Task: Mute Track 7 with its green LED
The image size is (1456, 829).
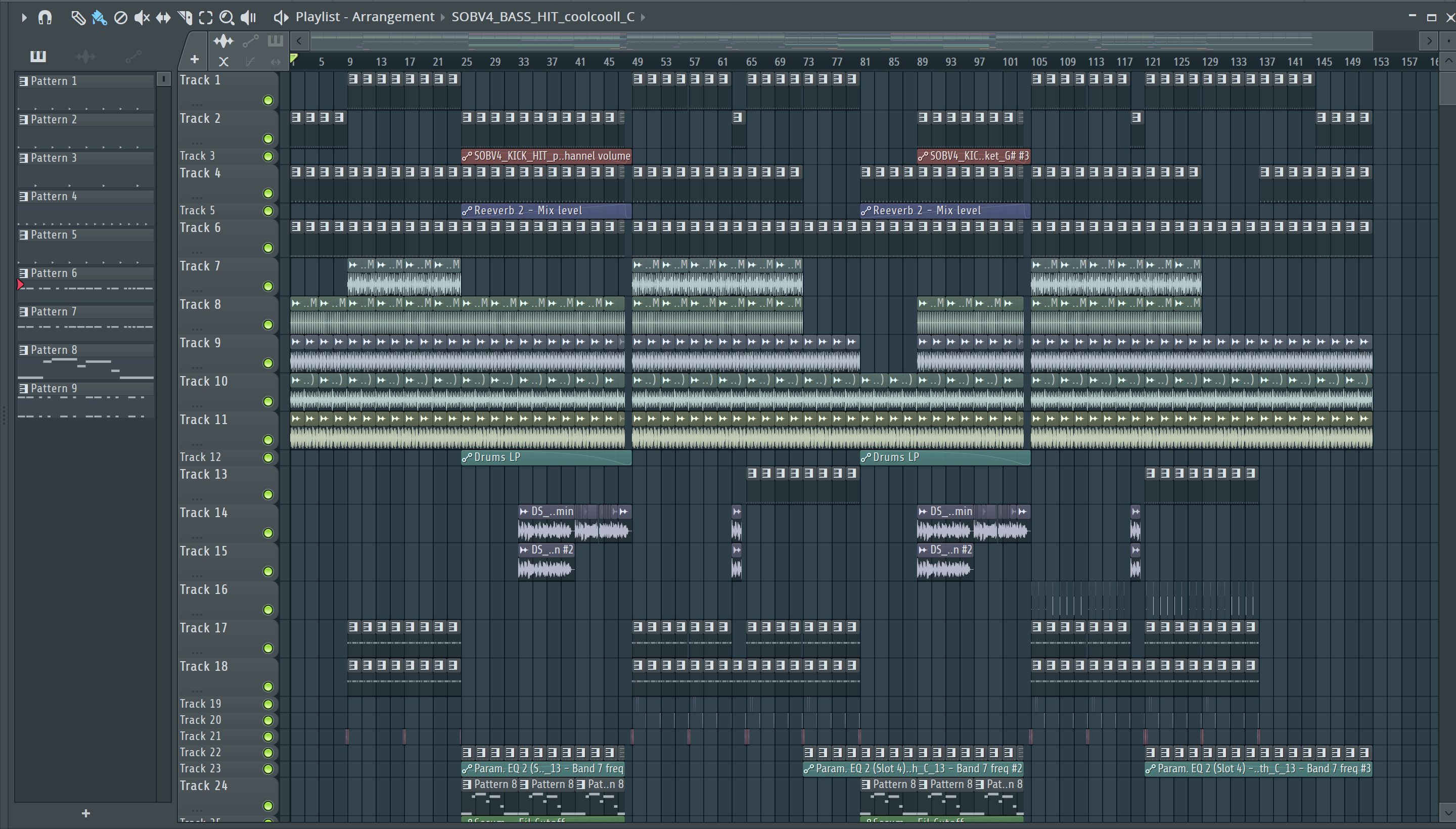Action: (x=268, y=287)
